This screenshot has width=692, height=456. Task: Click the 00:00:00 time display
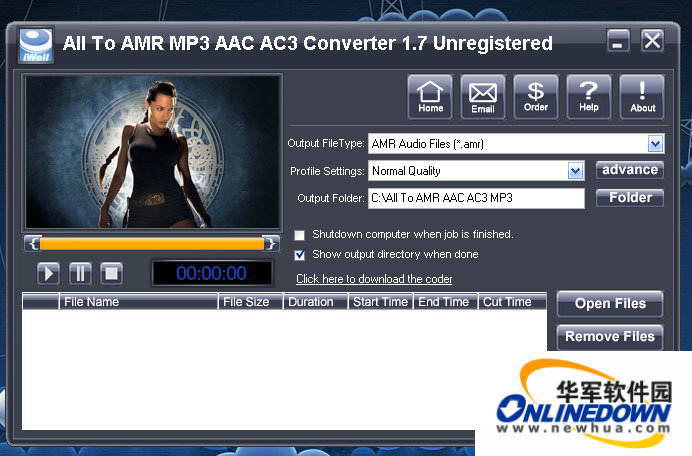211,274
